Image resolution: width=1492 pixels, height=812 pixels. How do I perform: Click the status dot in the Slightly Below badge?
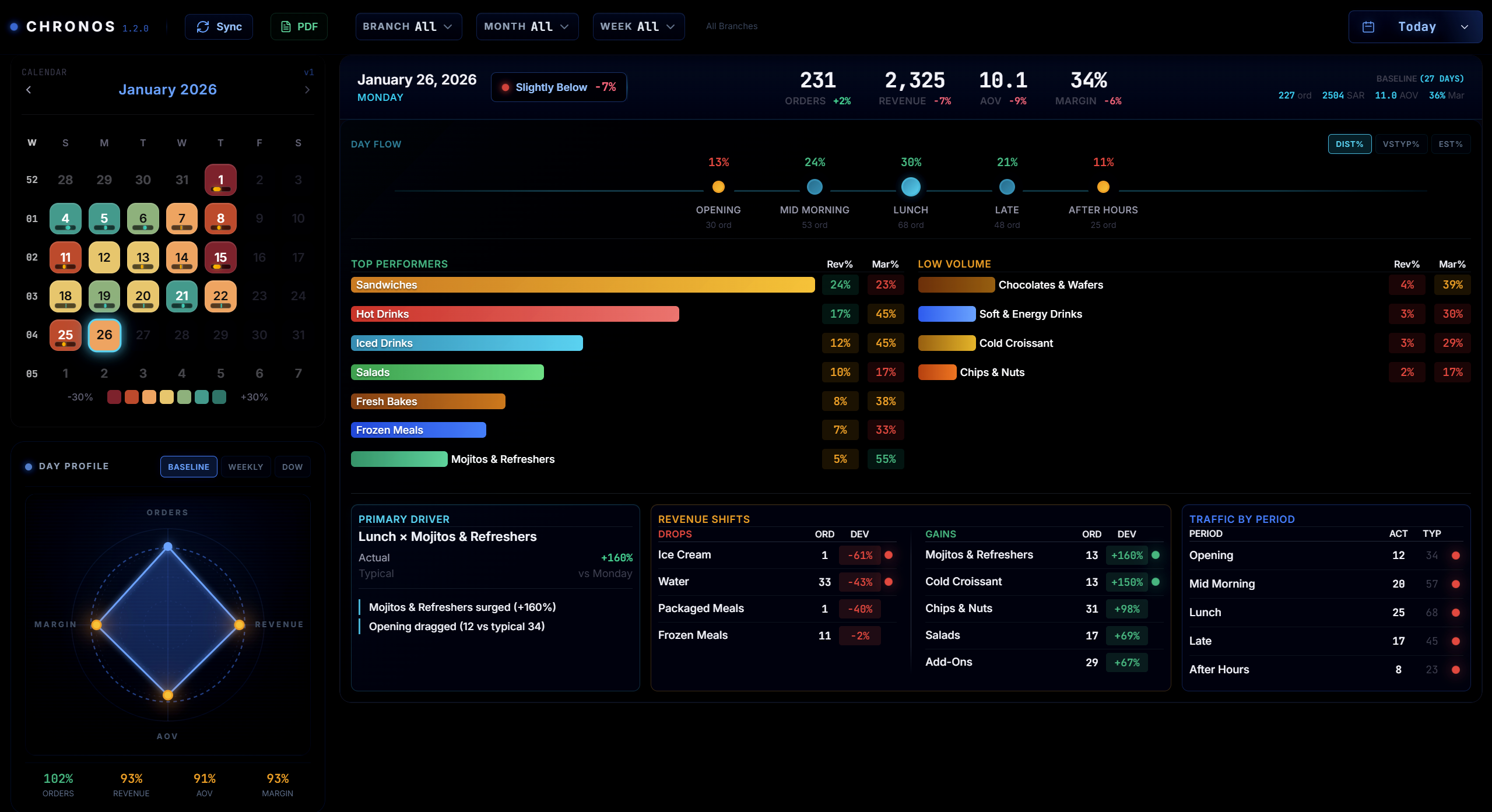(505, 87)
